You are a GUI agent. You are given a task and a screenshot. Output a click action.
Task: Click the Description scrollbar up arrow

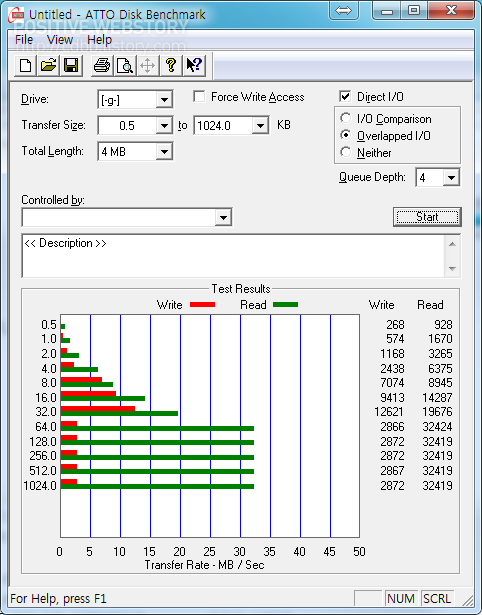pos(452,244)
